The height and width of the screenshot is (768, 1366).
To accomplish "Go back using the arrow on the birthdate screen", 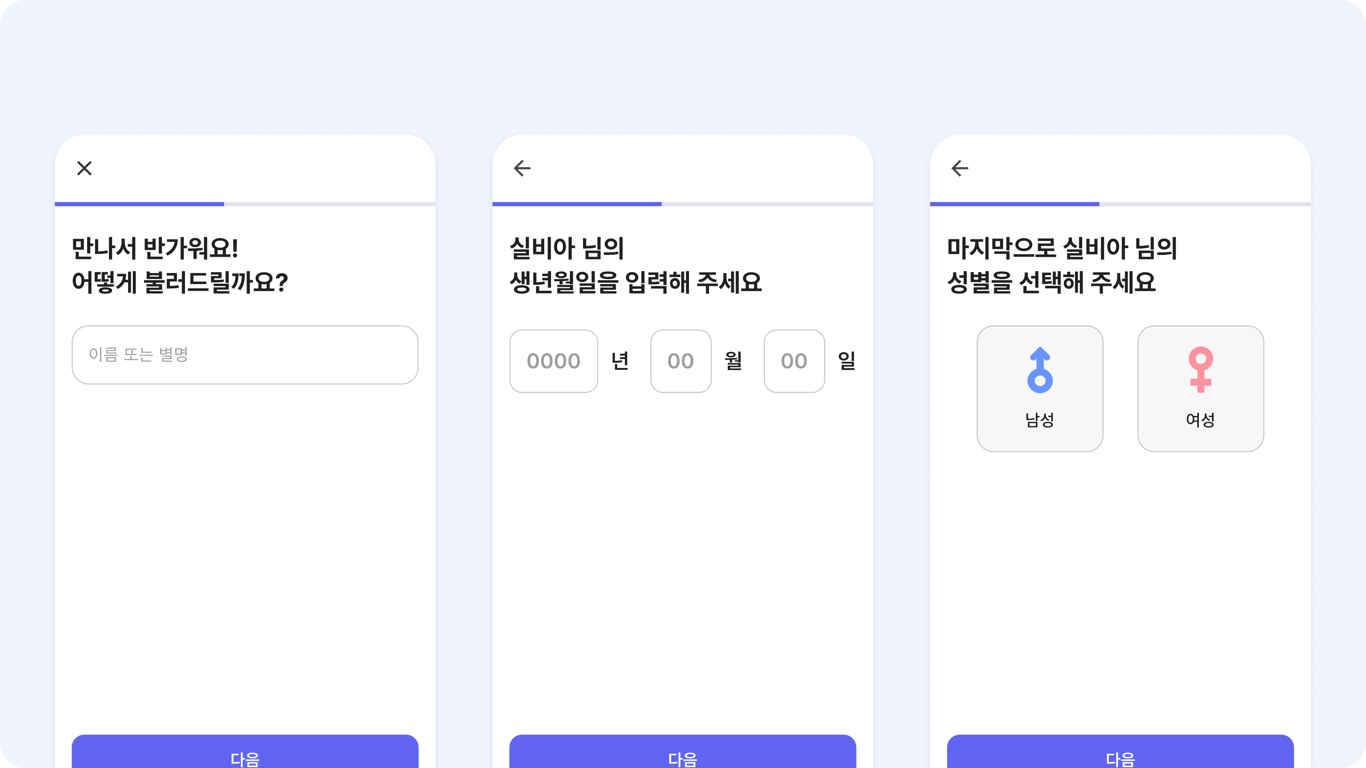I will pos(522,168).
